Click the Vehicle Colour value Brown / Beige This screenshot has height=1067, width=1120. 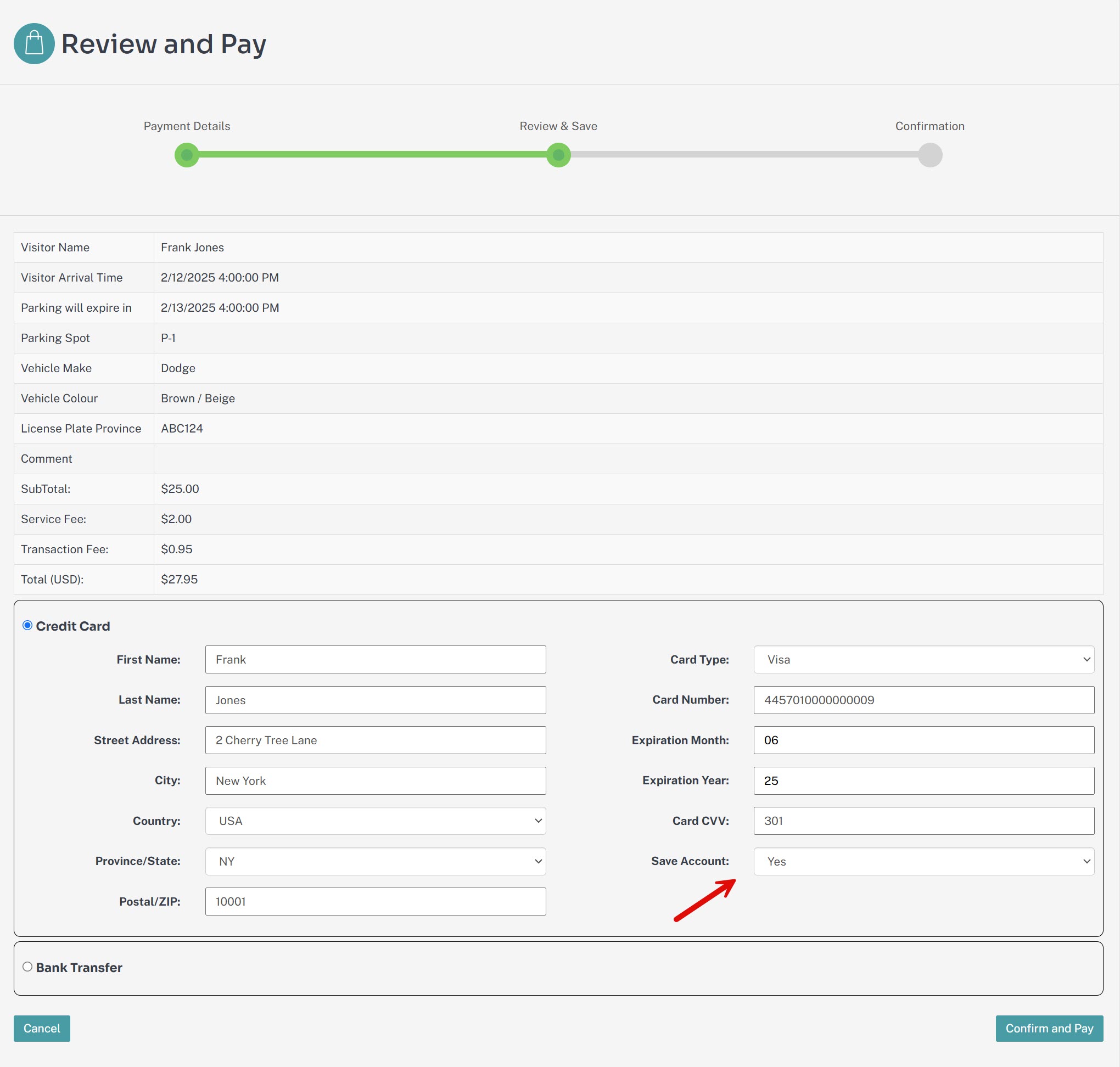[198, 398]
